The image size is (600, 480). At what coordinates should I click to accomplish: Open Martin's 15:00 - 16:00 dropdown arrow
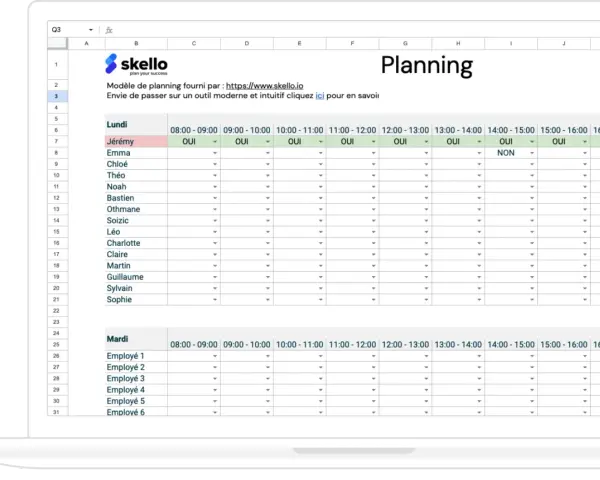point(585,266)
